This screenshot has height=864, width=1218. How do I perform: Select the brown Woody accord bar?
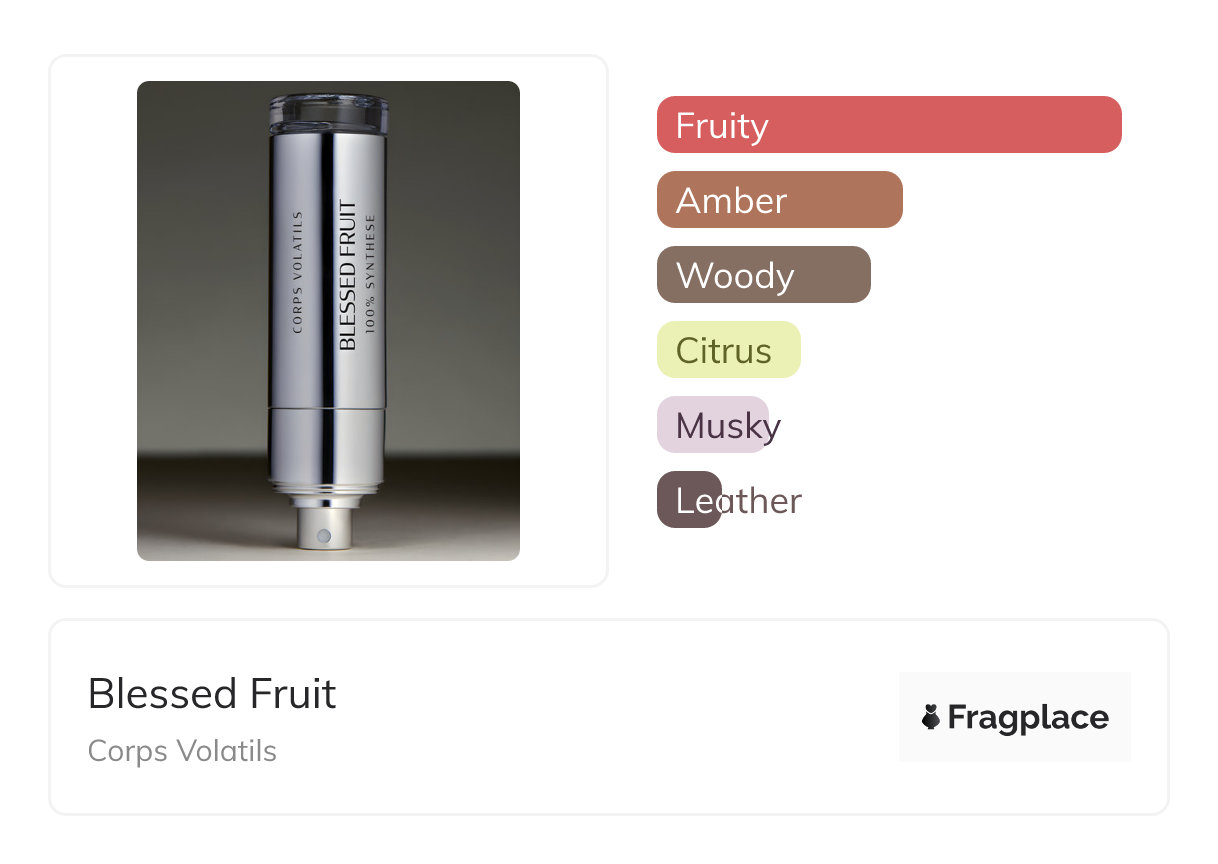(763, 275)
